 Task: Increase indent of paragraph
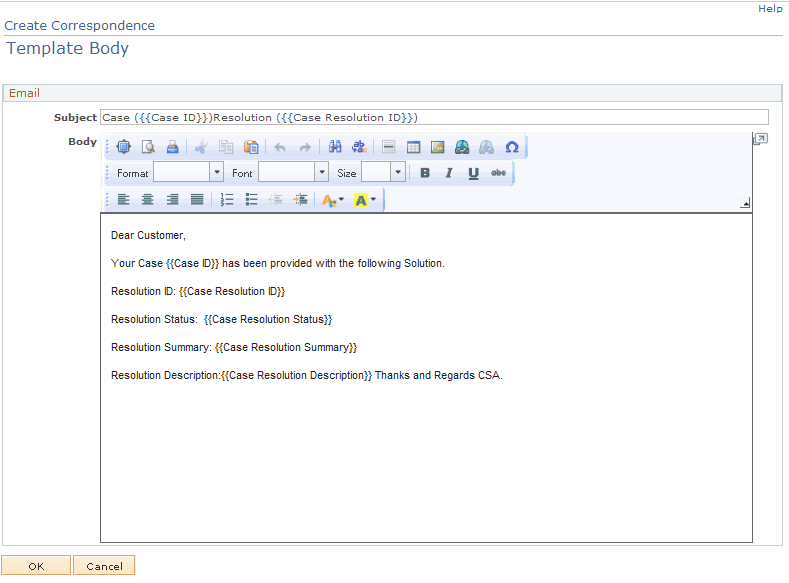click(x=300, y=200)
